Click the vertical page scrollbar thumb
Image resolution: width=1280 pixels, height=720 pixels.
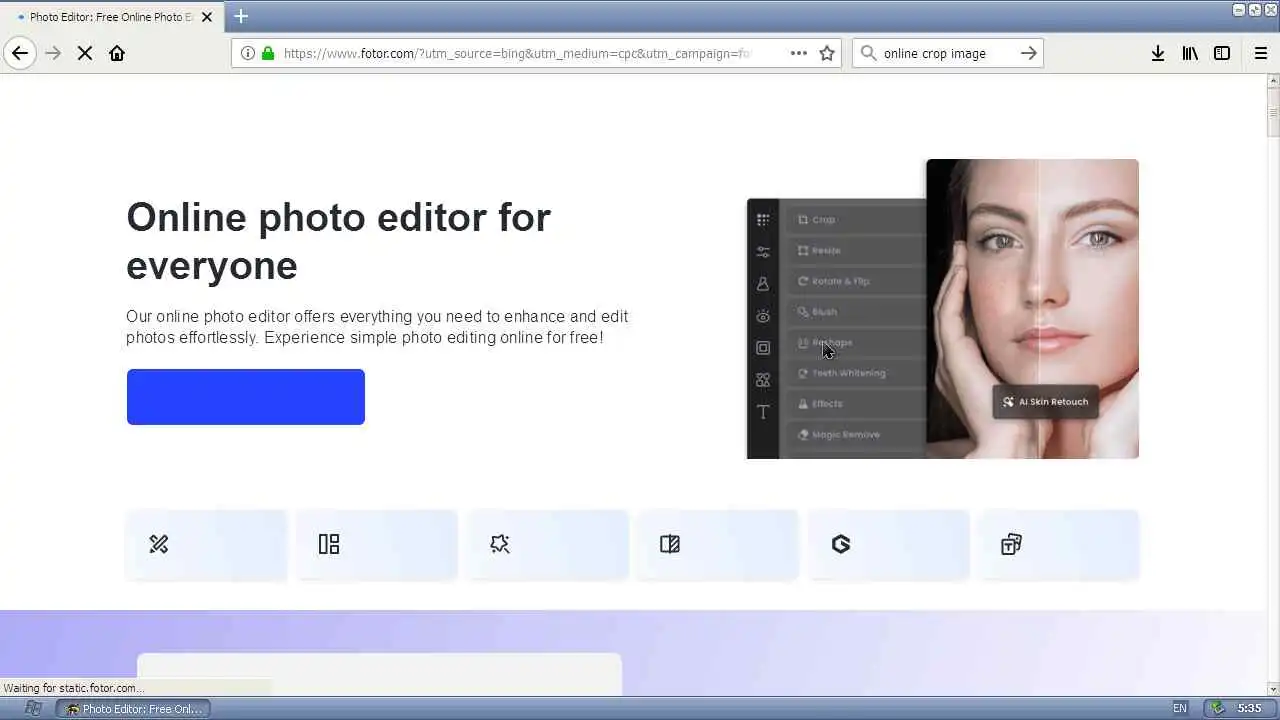coord(1273,114)
